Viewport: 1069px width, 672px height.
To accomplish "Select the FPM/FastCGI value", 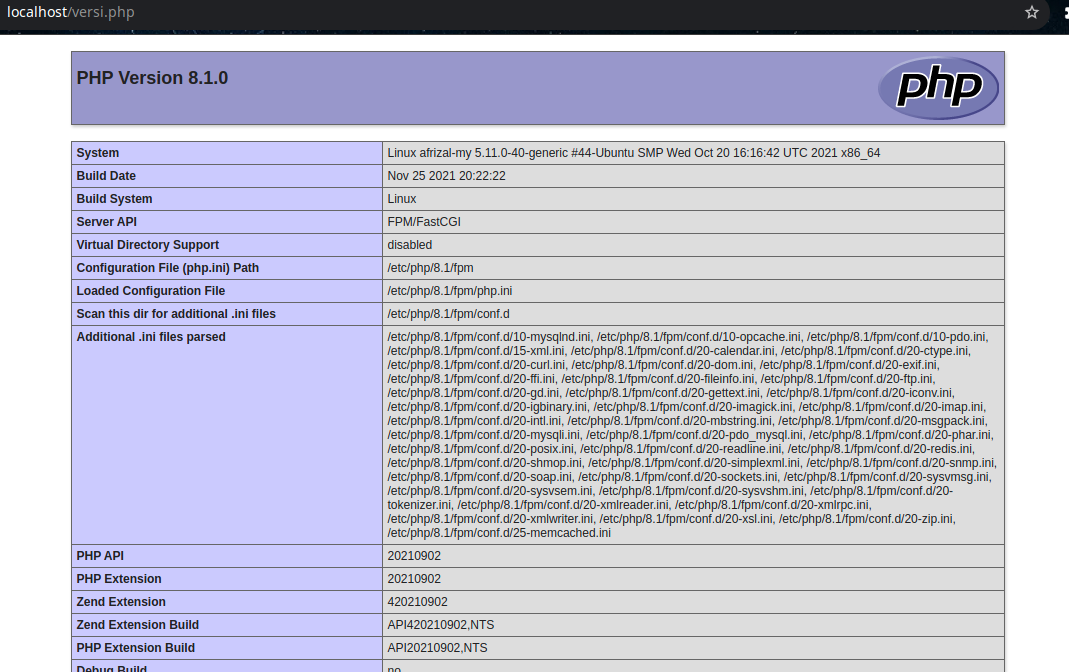I will [424, 222].
